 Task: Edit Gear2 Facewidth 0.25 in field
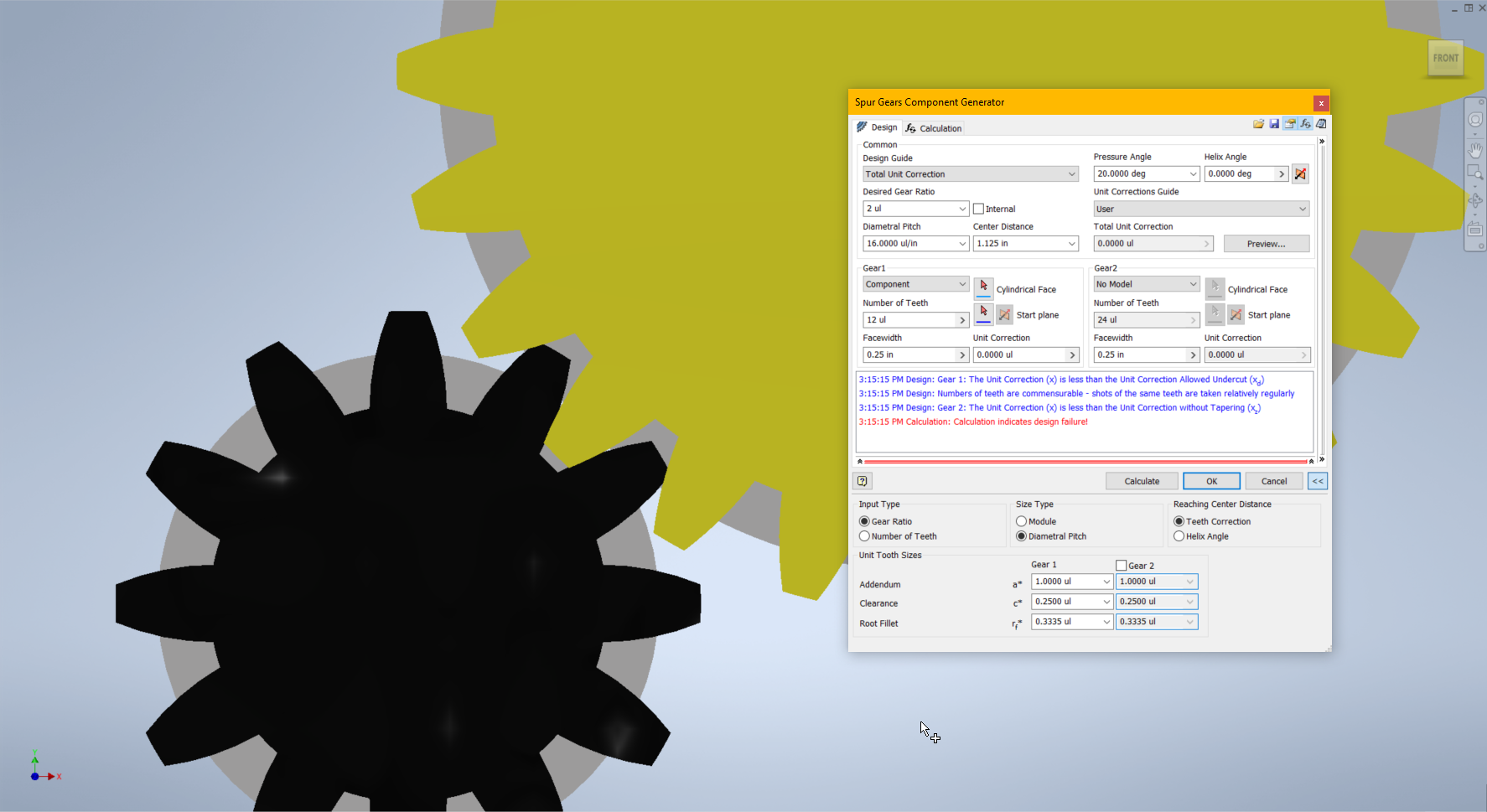point(1140,355)
